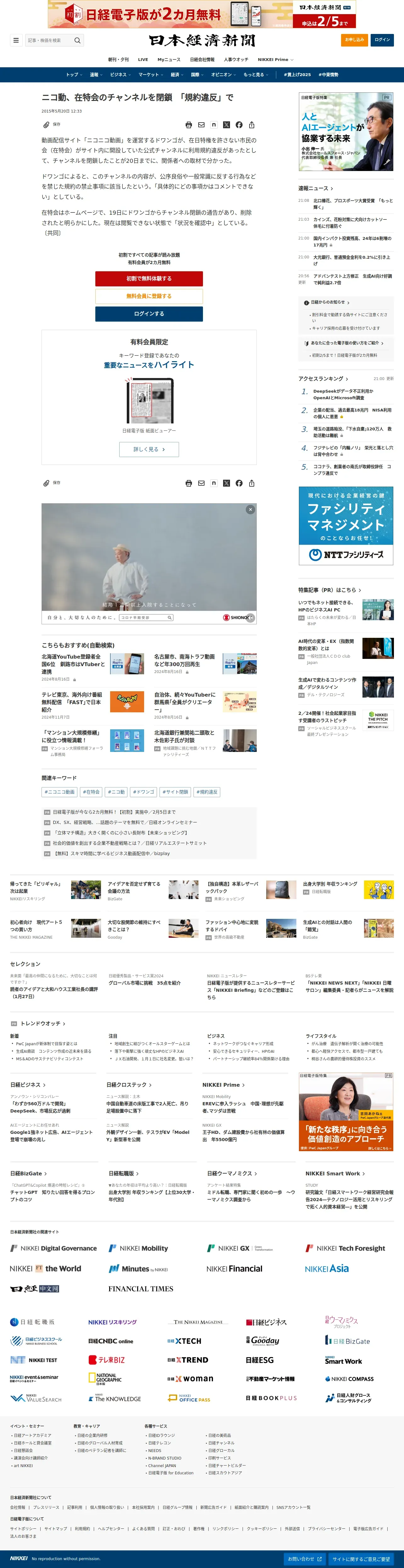The width and height of the screenshot is (404, 1568).
Task: Close the video ad with the X button
Action: click(250, 510)
